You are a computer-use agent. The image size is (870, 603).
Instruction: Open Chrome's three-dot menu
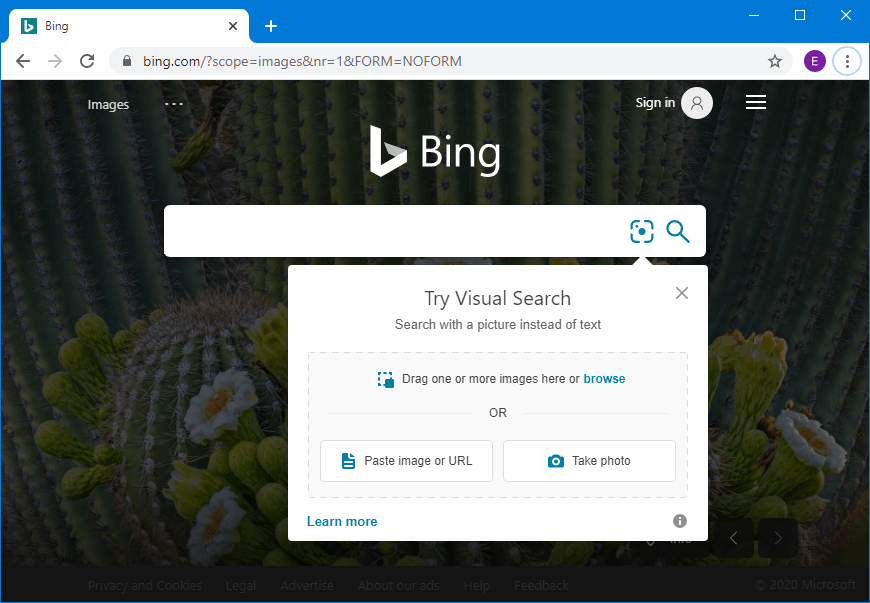click(x=847, y=61)
